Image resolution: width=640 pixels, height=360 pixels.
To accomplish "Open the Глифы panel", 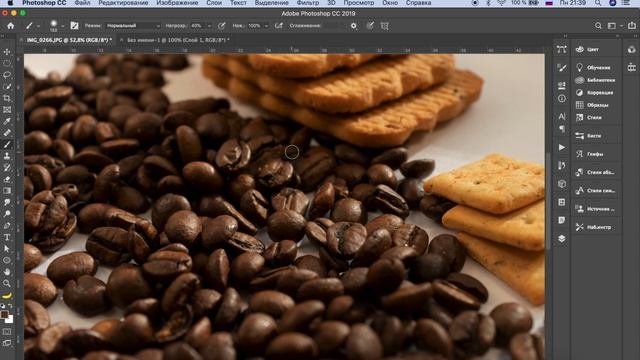I will pos(596,154).
